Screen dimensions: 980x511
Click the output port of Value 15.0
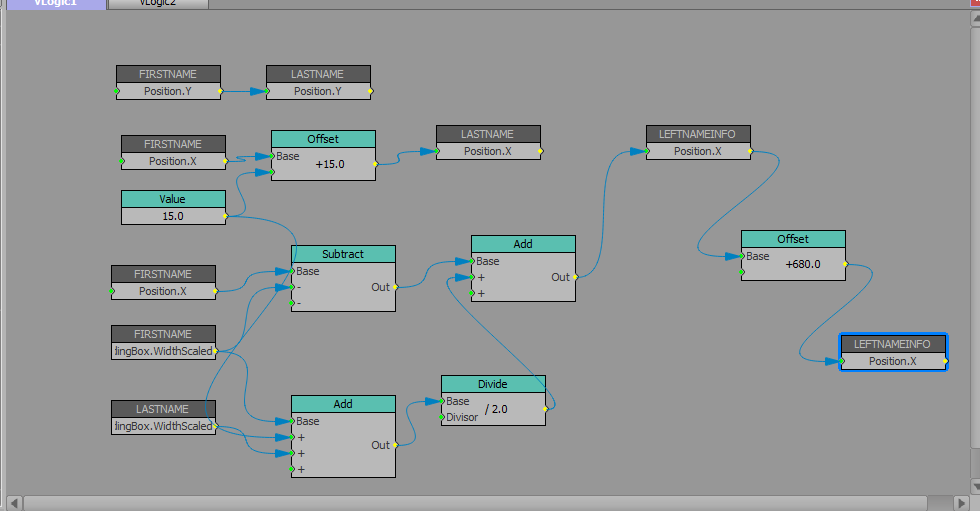[226, 216]
